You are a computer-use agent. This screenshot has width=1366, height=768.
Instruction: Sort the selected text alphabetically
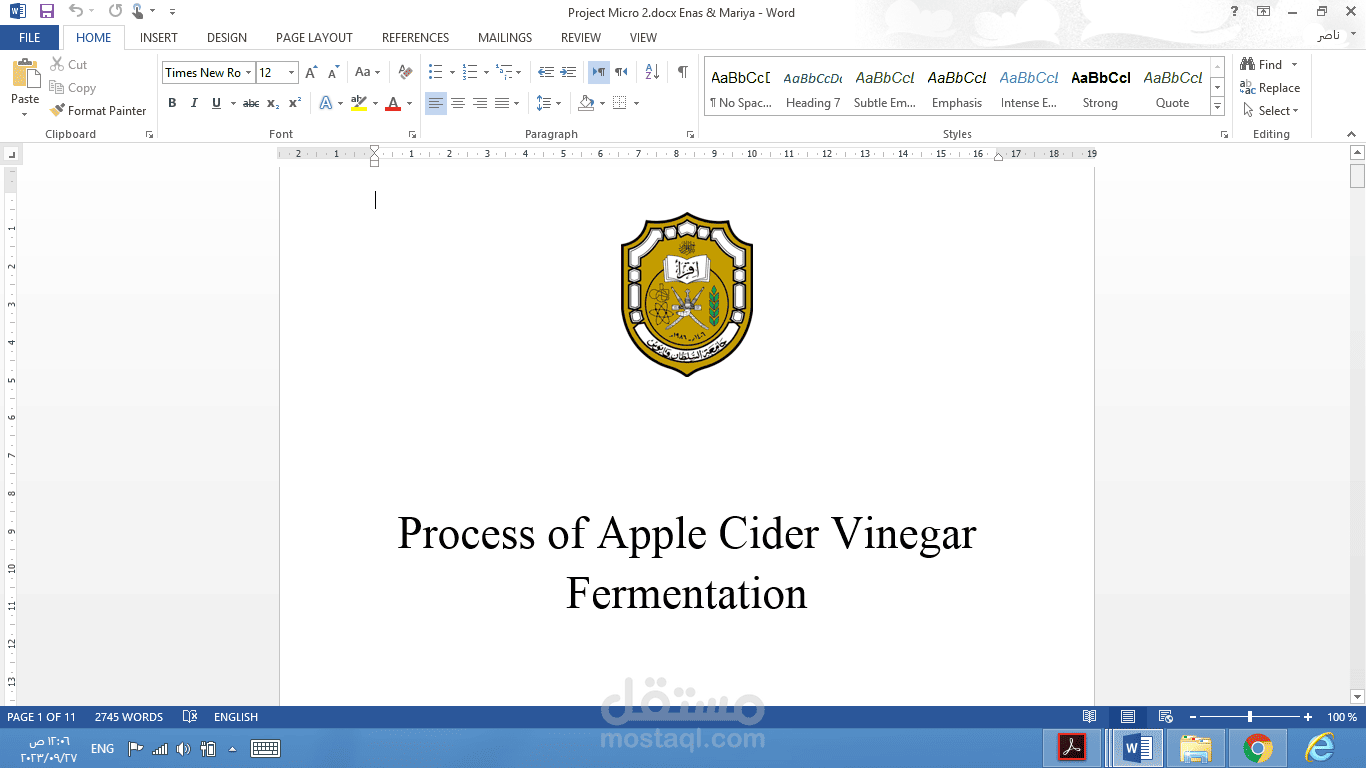click(x=652, y=72)
